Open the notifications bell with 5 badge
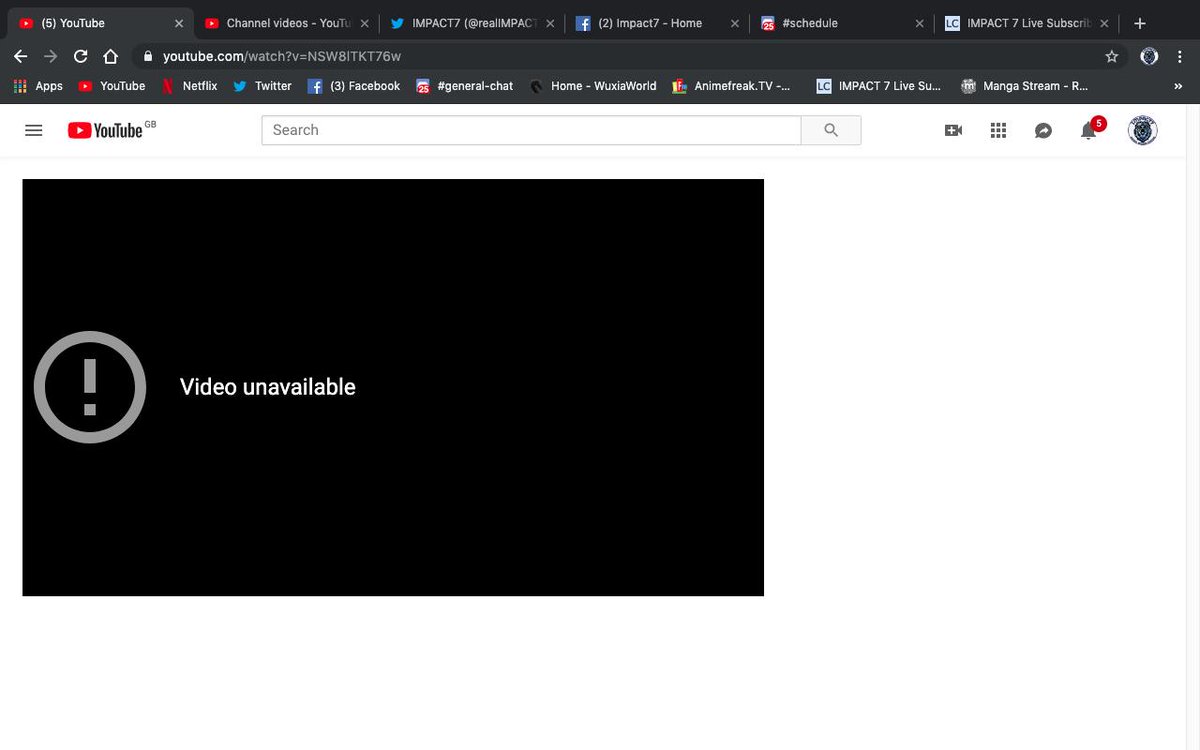Image resolution: width=1200 pixels, height=750 pixels. tap(1091, 129)
